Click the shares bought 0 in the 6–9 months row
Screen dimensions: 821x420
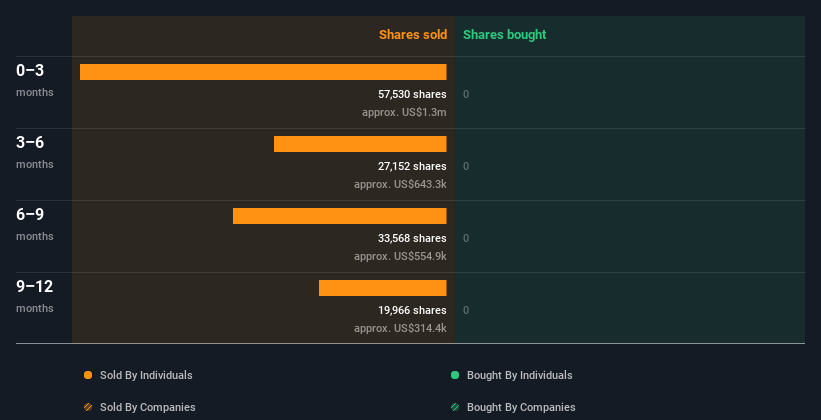coord(466,238)
